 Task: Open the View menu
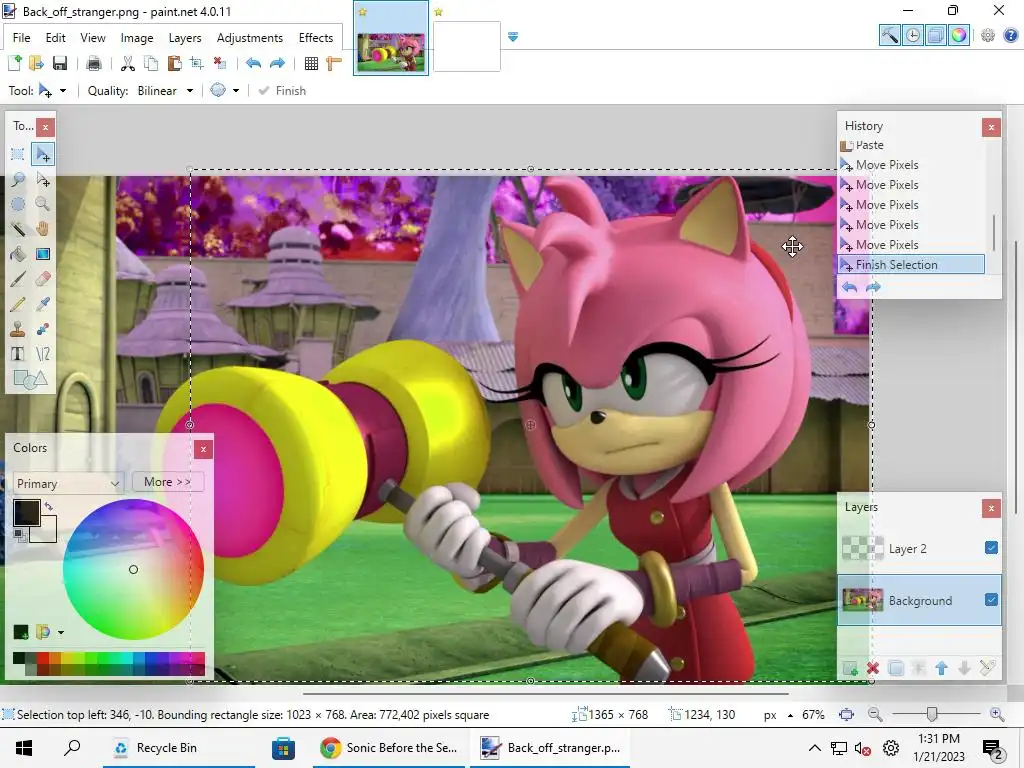coord(93,38)
